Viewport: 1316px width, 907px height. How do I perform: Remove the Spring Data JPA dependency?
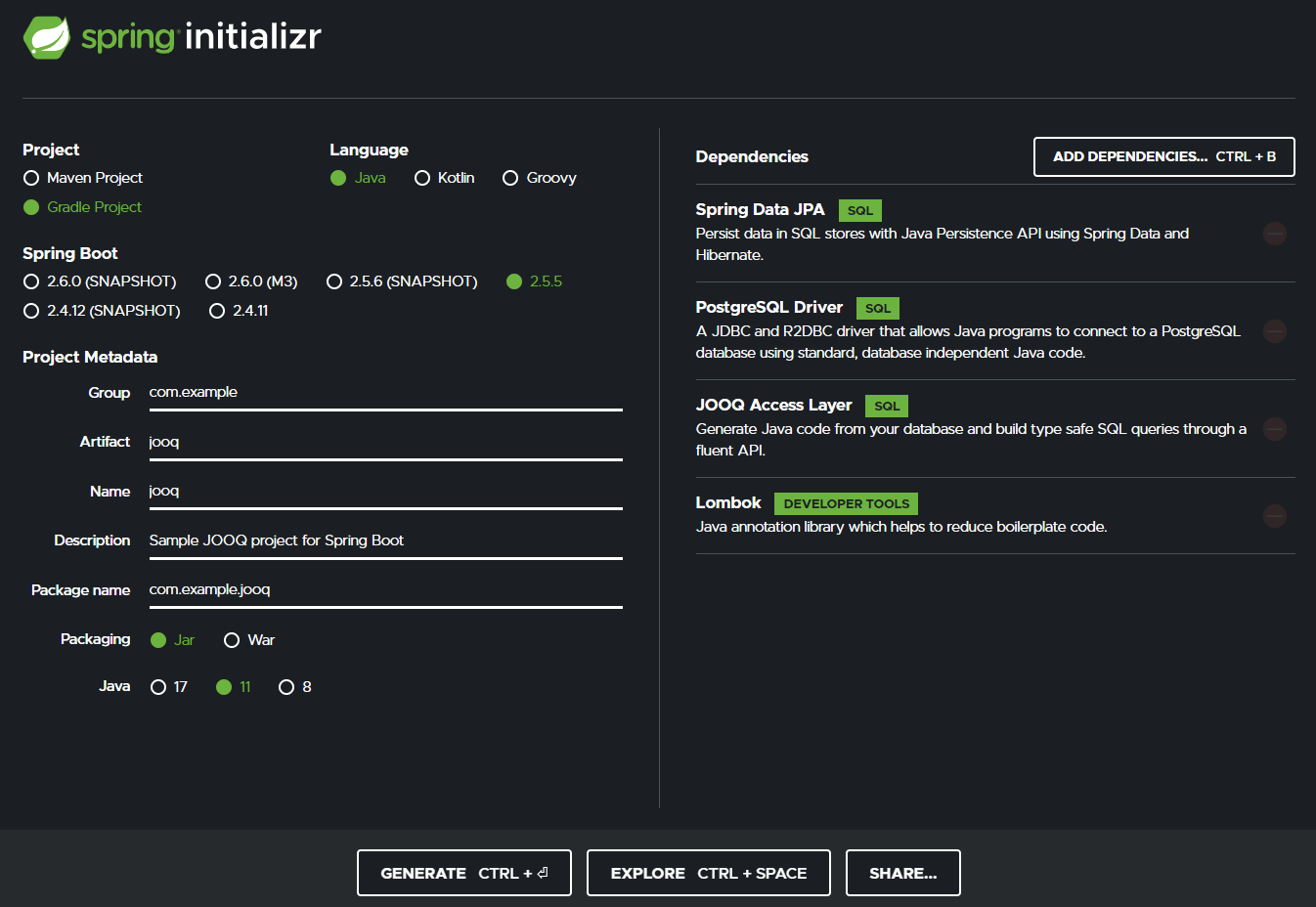[1274, 234]
